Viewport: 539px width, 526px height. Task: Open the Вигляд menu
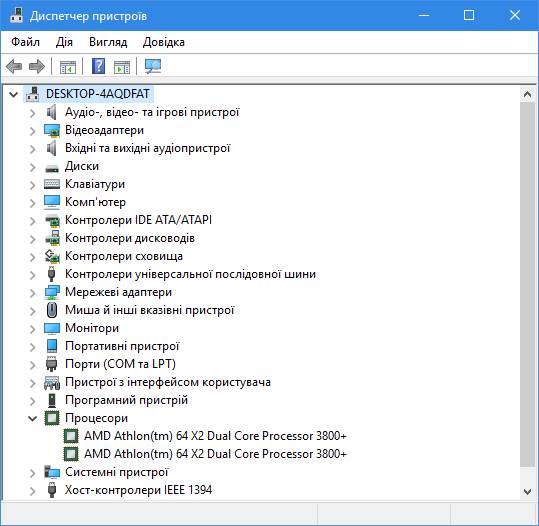pyautogui.click(x=108, y=42)
